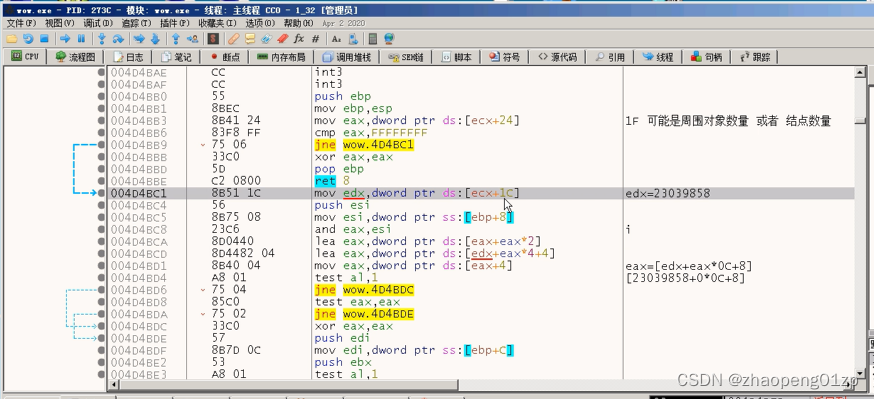Toggle breakpoint dot at address 004D4BC8
The width and height of the screenshot is (874, 399).
pyautogui.click(x=101, y=229)
